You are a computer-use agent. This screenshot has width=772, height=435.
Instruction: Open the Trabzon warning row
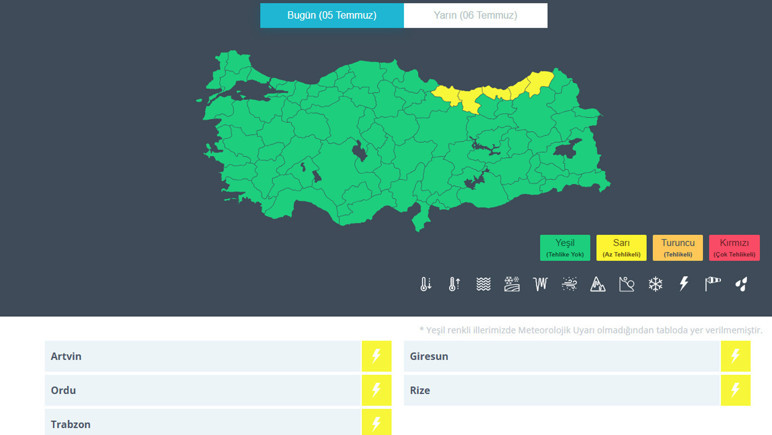point(218,422)
